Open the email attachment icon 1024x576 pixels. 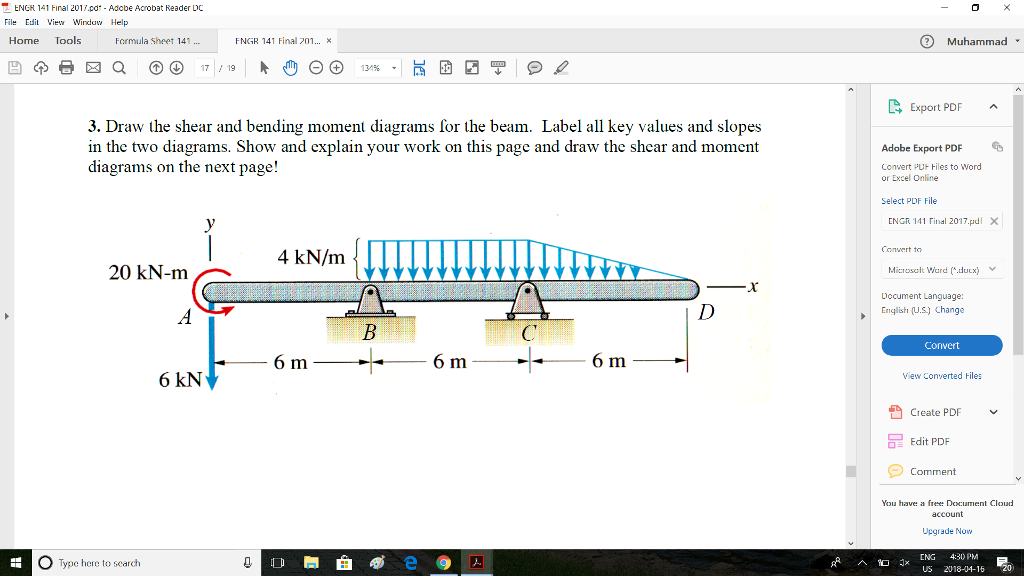tap(92, 67)
